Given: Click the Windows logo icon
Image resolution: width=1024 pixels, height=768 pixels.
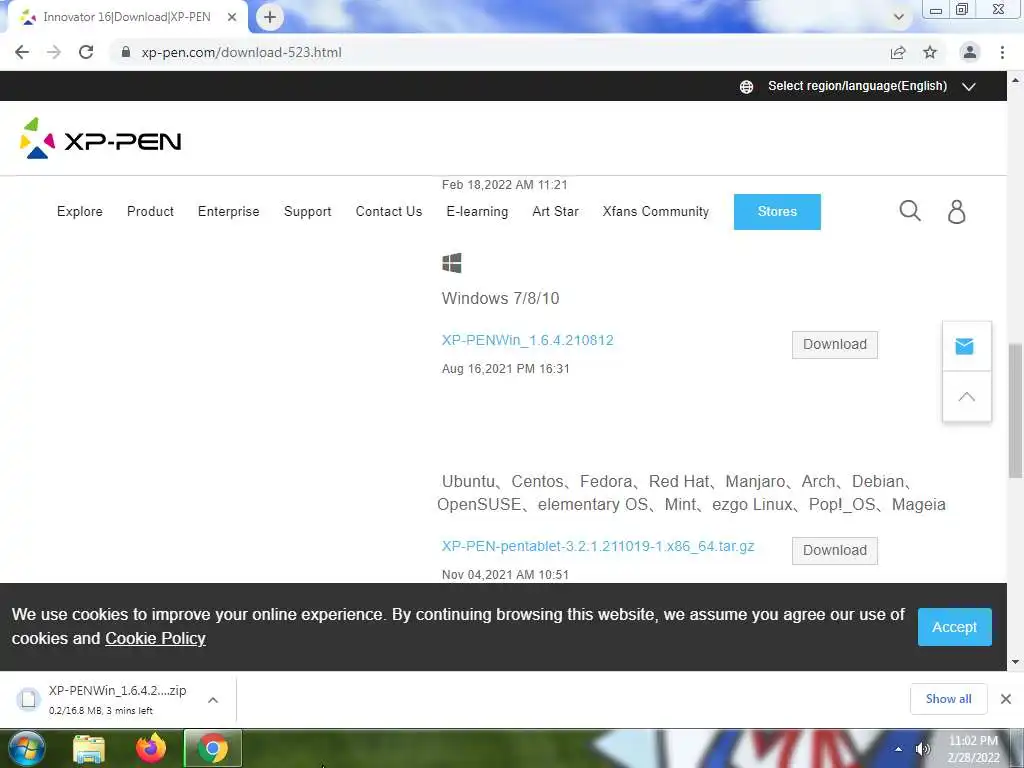Looking at the screenshot, I should click(451, 263).
